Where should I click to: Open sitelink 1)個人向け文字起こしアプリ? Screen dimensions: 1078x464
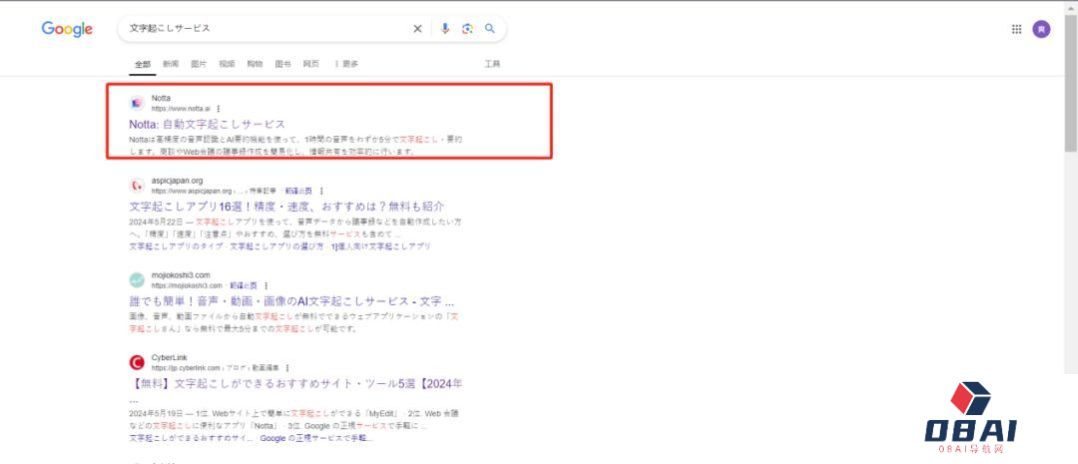(x=381, y=246)
